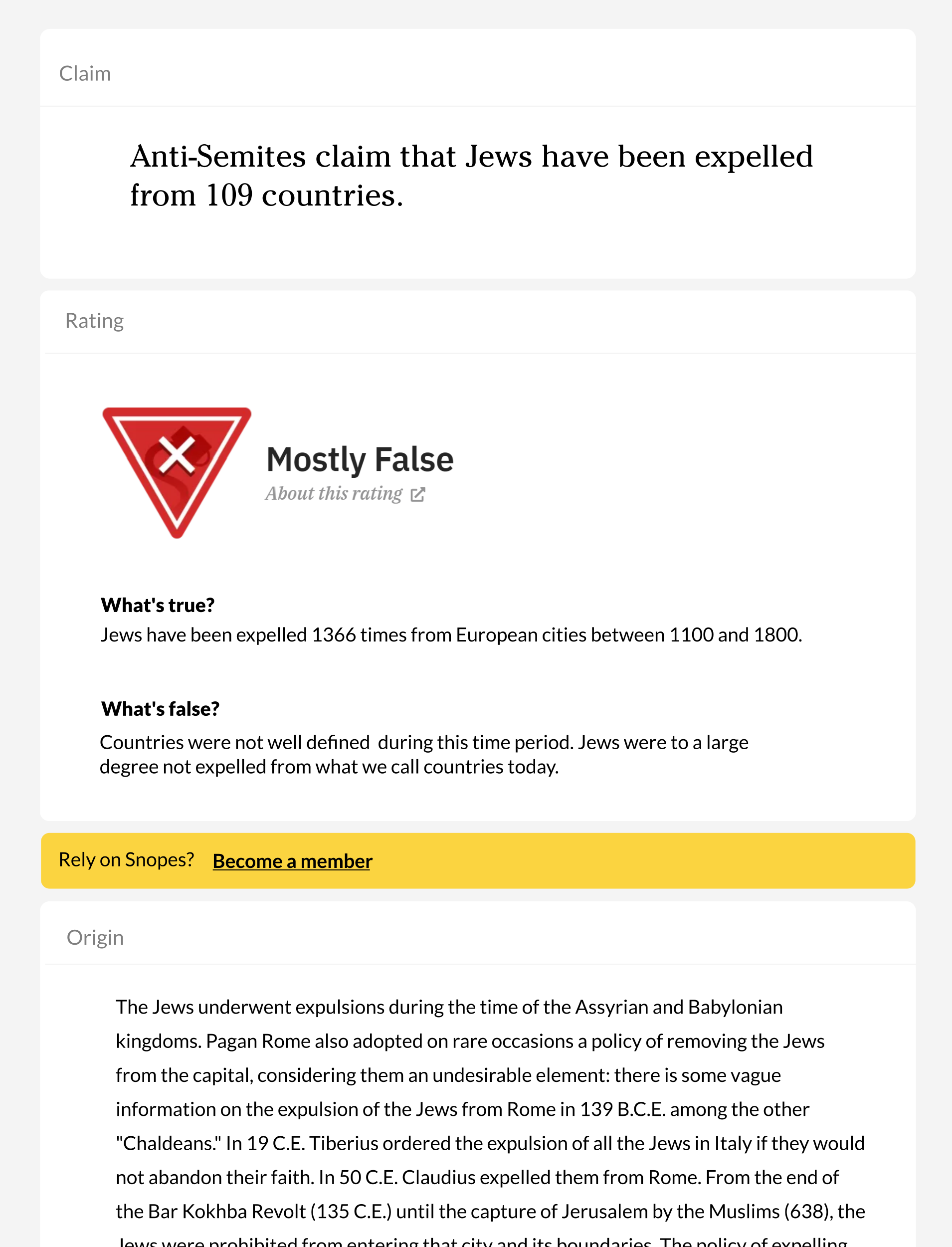Click the Origin line mentioning the Bar Kokhba Revolt
The height and width of the screenshot is (1247, 952).
pos(490,1211)
